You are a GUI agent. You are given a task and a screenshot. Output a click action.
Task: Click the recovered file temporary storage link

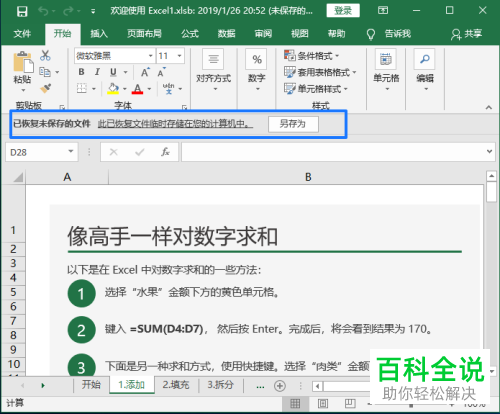[x=175, y=124]
